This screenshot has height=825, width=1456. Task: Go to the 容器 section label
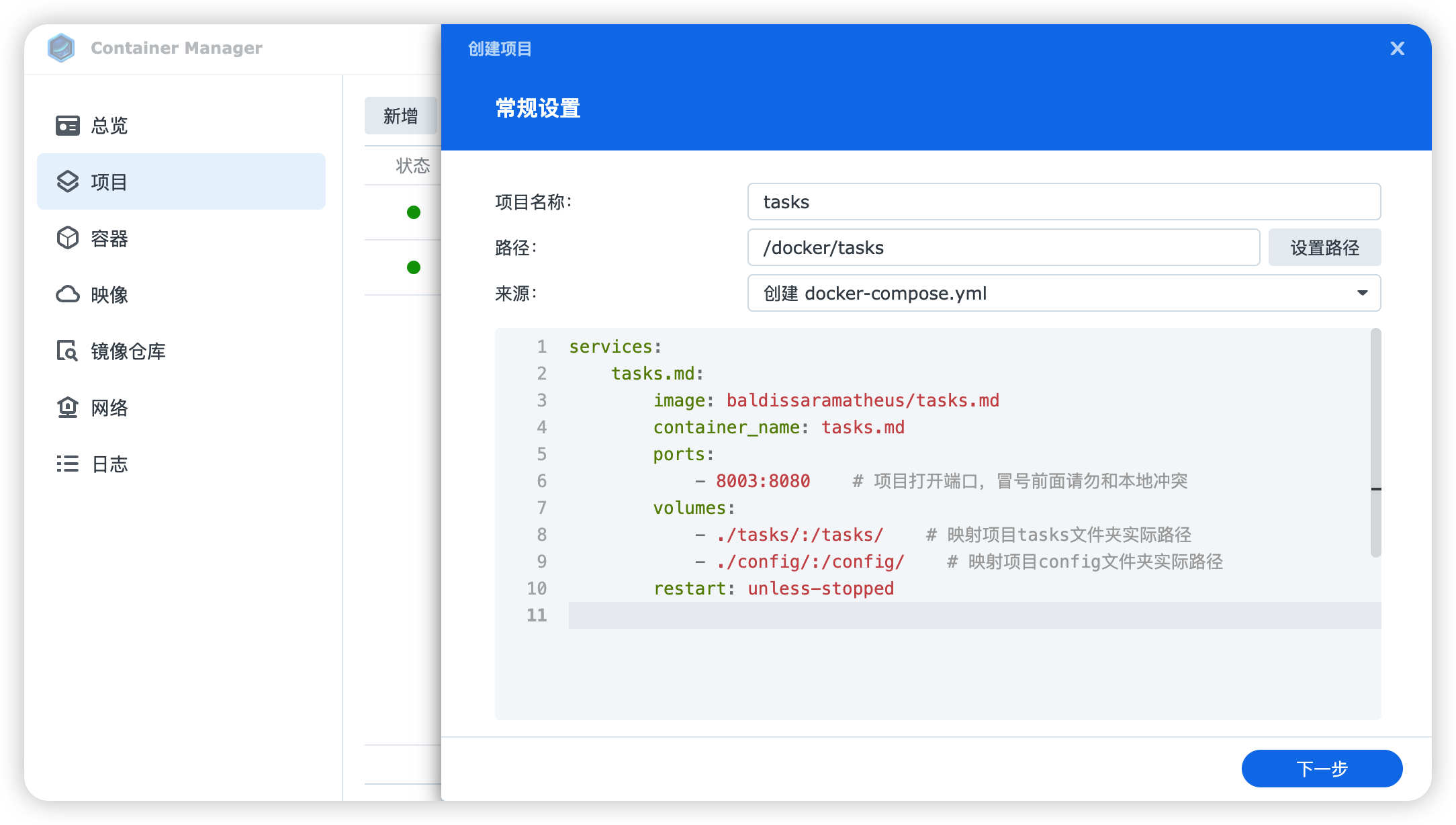tap(109, 238)
